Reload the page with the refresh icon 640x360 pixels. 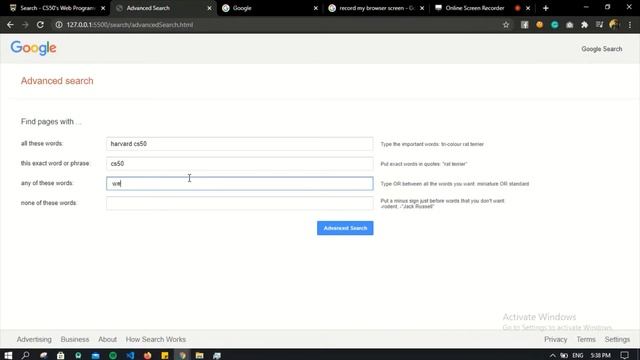[40, 25]
